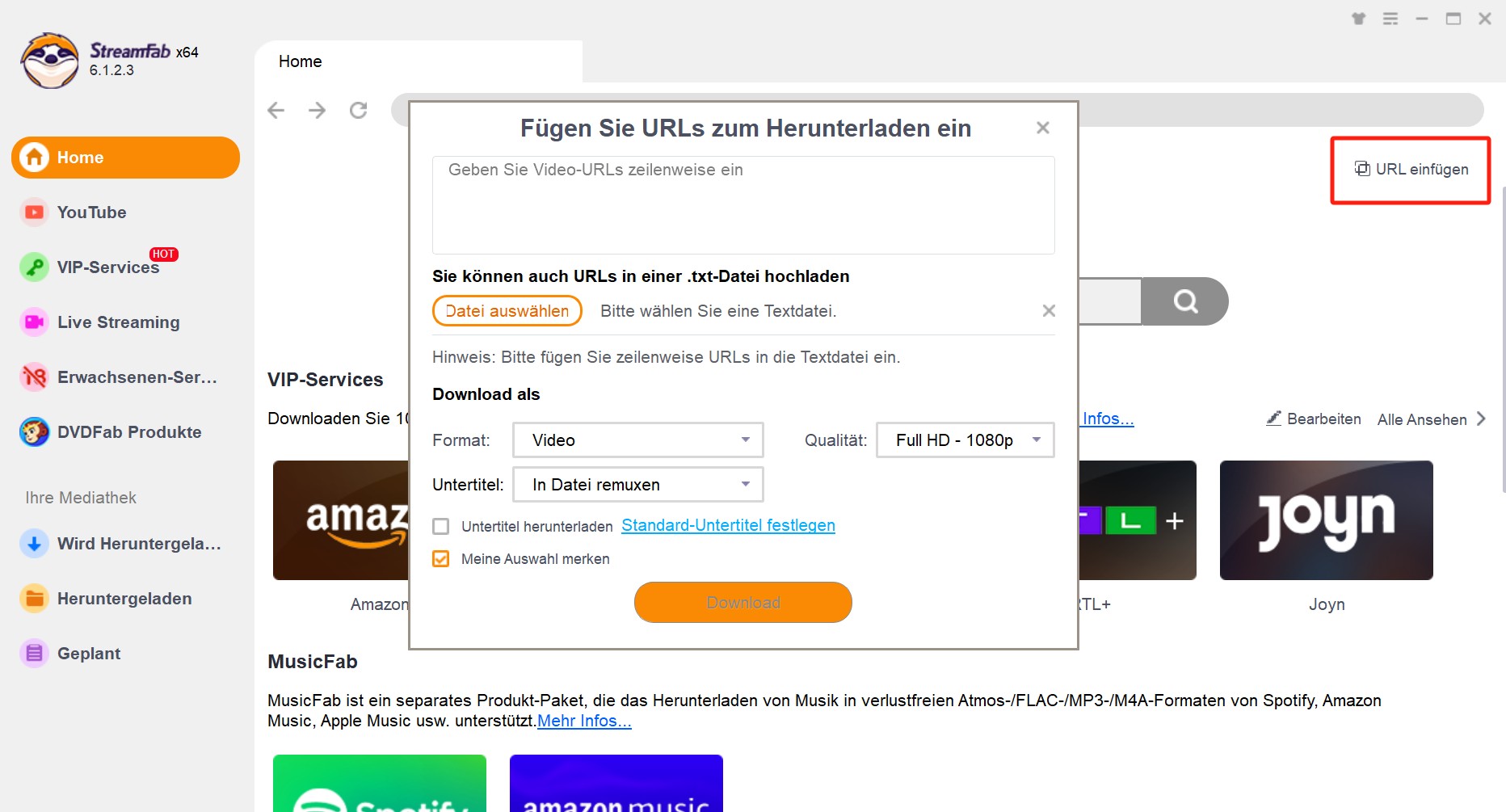This screenshot has width=1506, height=812.
Task: Open Home in the sidebar
Action: [x=125, y=158]
